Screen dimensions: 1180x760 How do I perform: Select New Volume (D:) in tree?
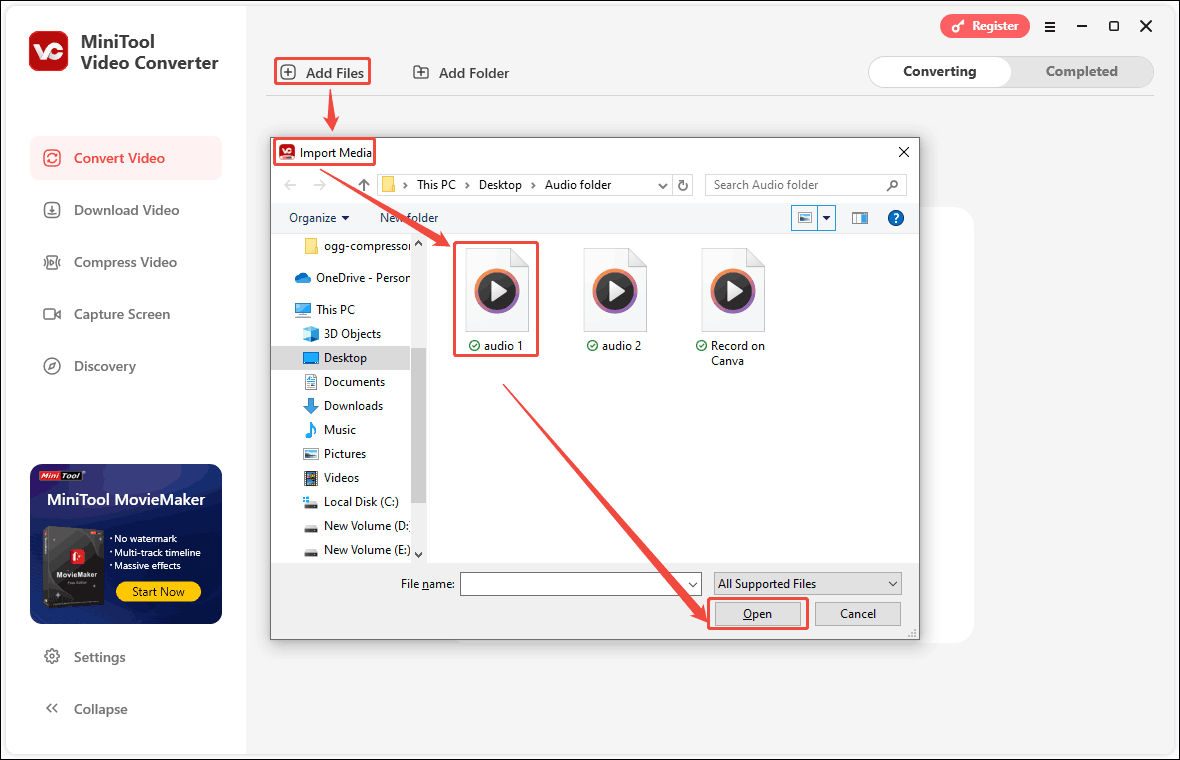[x=357, y=526]
